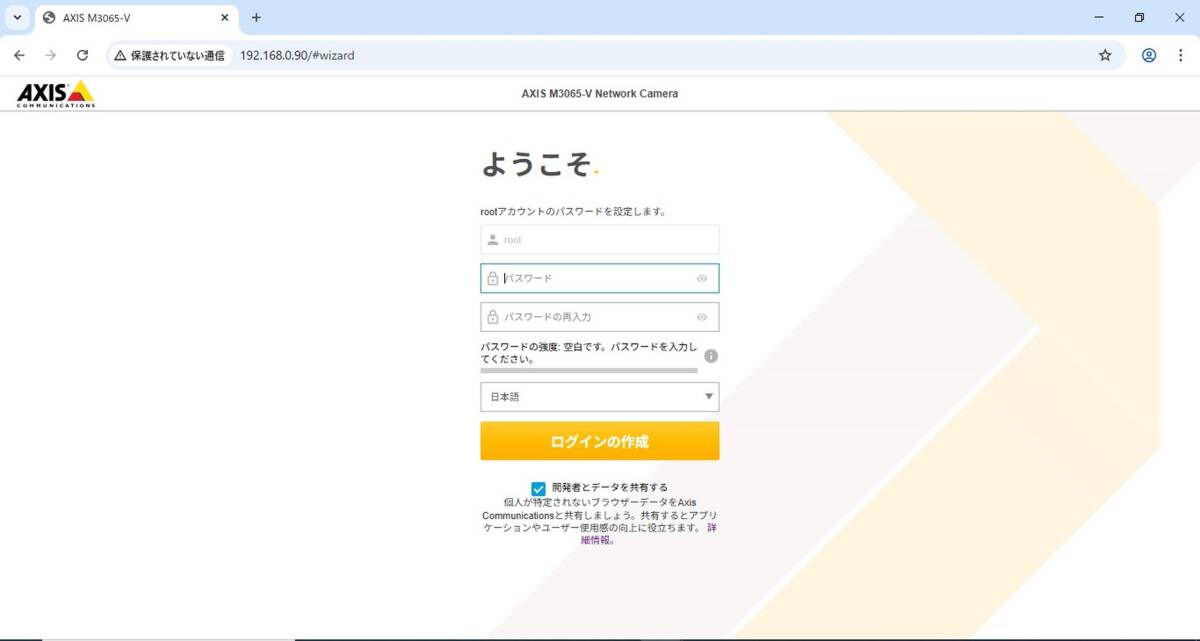Open the Chrome profile avatar icon
Viewport: 1200px width, 641px height.
pyautogui.click(x=1149, y=55)
